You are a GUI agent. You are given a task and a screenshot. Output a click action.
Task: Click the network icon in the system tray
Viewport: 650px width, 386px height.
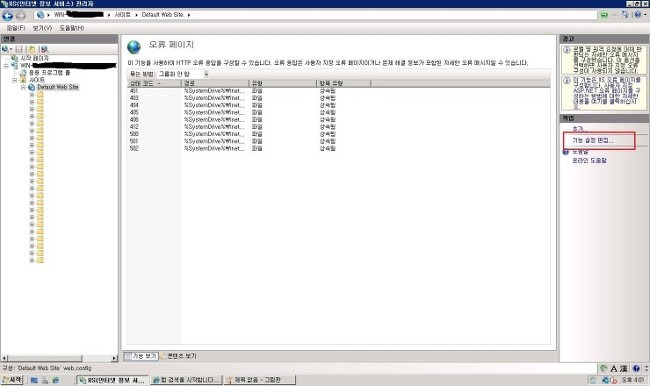[605, 380]
